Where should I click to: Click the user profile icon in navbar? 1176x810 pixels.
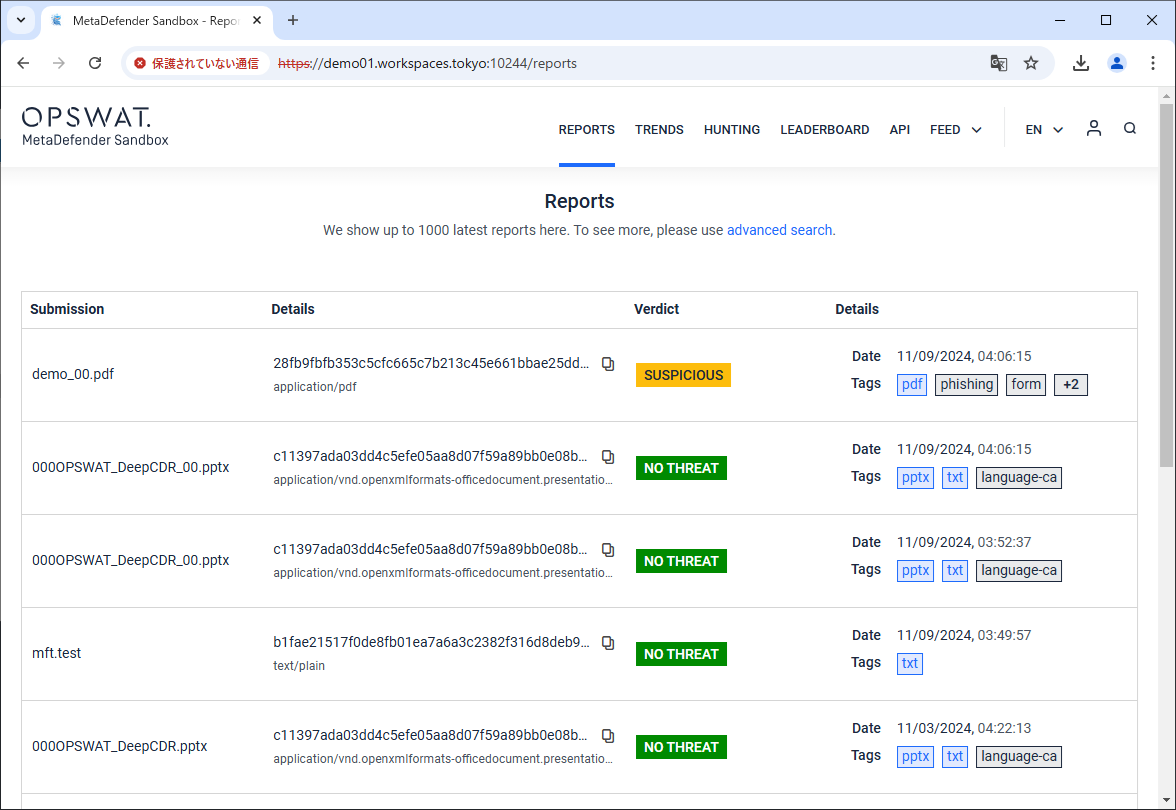tap(1093, 128)
